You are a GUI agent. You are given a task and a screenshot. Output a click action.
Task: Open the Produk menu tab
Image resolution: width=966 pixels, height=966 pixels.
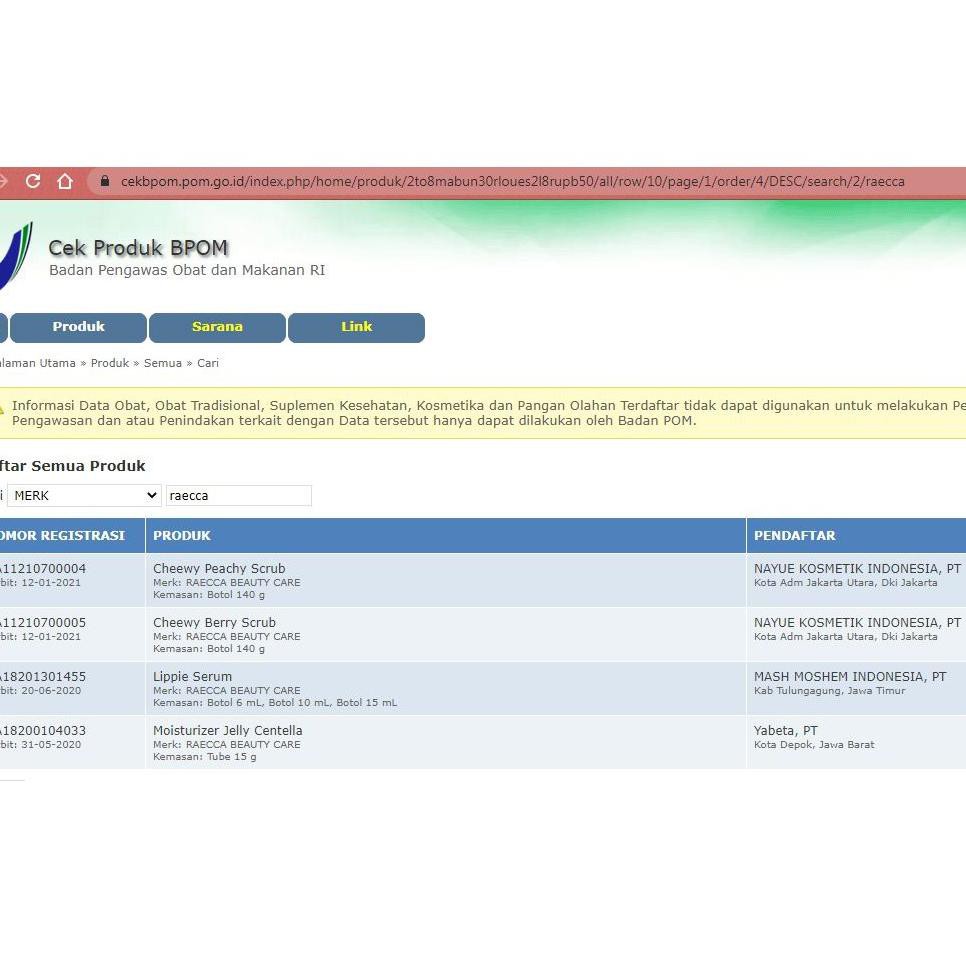pos(78,327)
